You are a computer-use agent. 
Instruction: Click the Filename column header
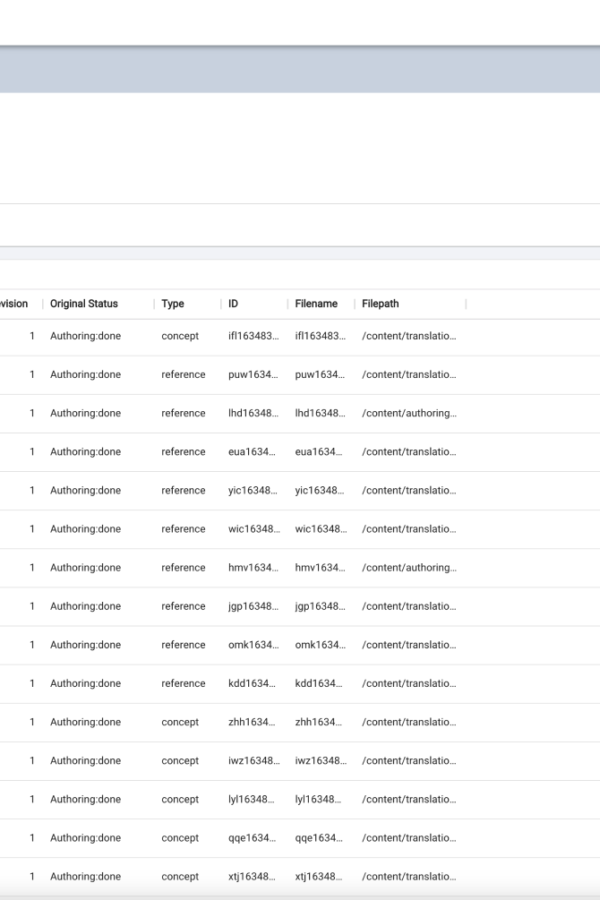coord(316,304)
